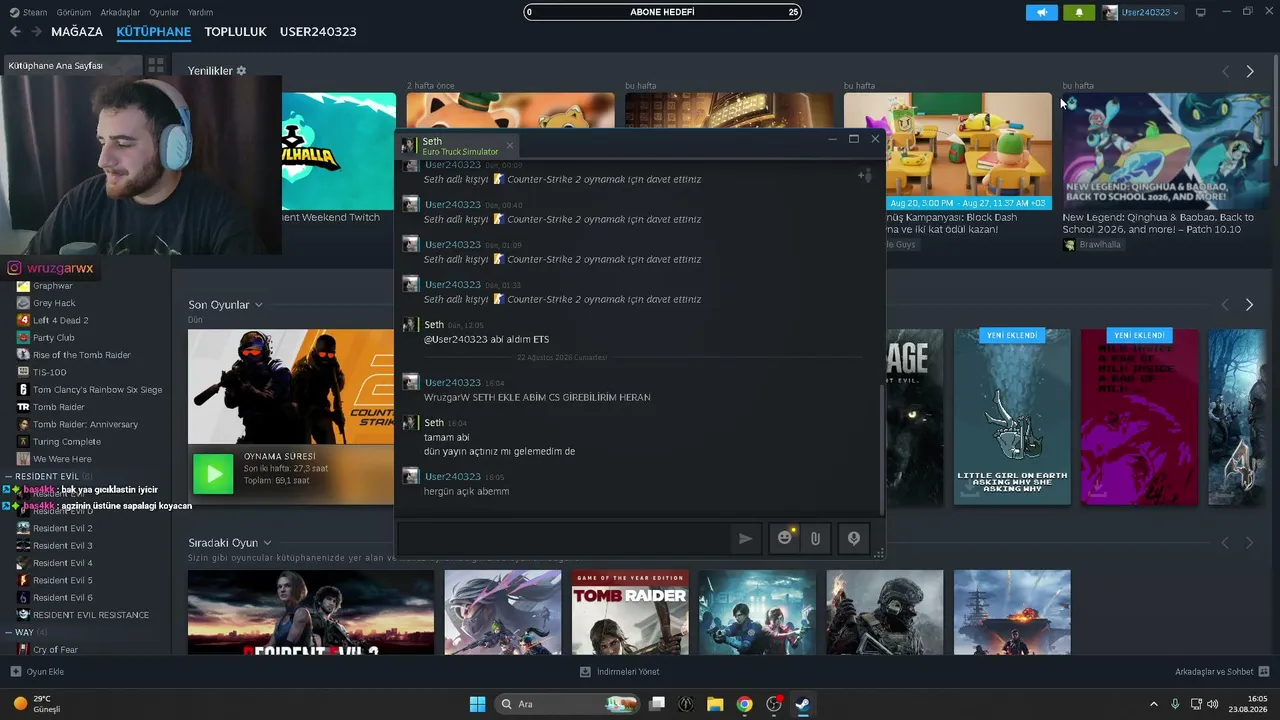The width and height of the screenshot is (1280, 720).
Task: Open the Left 4 Dead 2 library entry
Action: click(61, 320)
